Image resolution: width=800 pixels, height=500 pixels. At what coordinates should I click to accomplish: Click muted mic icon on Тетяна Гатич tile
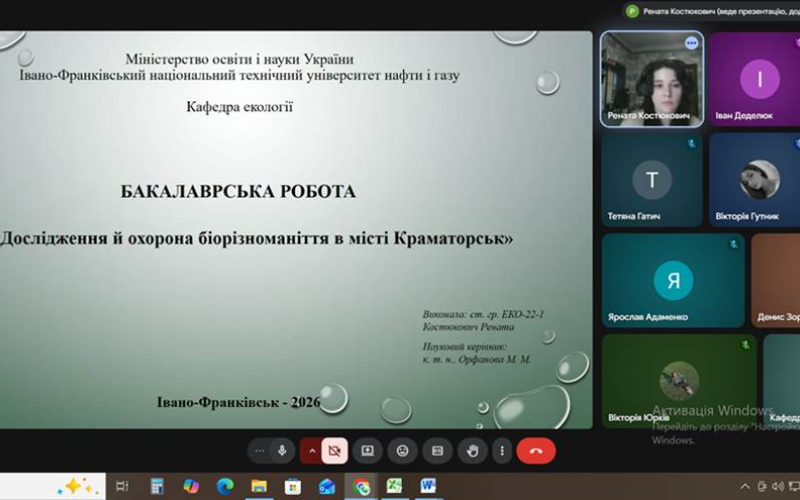[x=691, y=144]
